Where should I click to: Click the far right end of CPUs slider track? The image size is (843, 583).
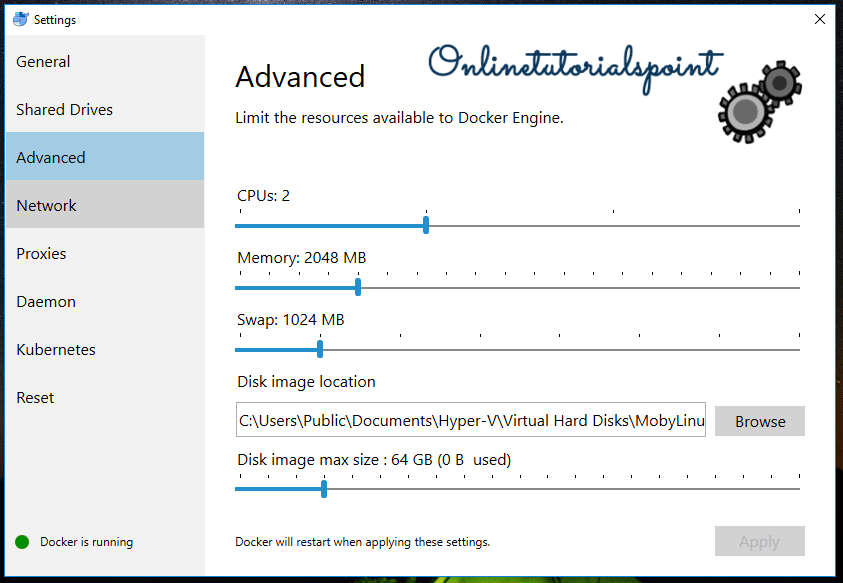[797, 226]
